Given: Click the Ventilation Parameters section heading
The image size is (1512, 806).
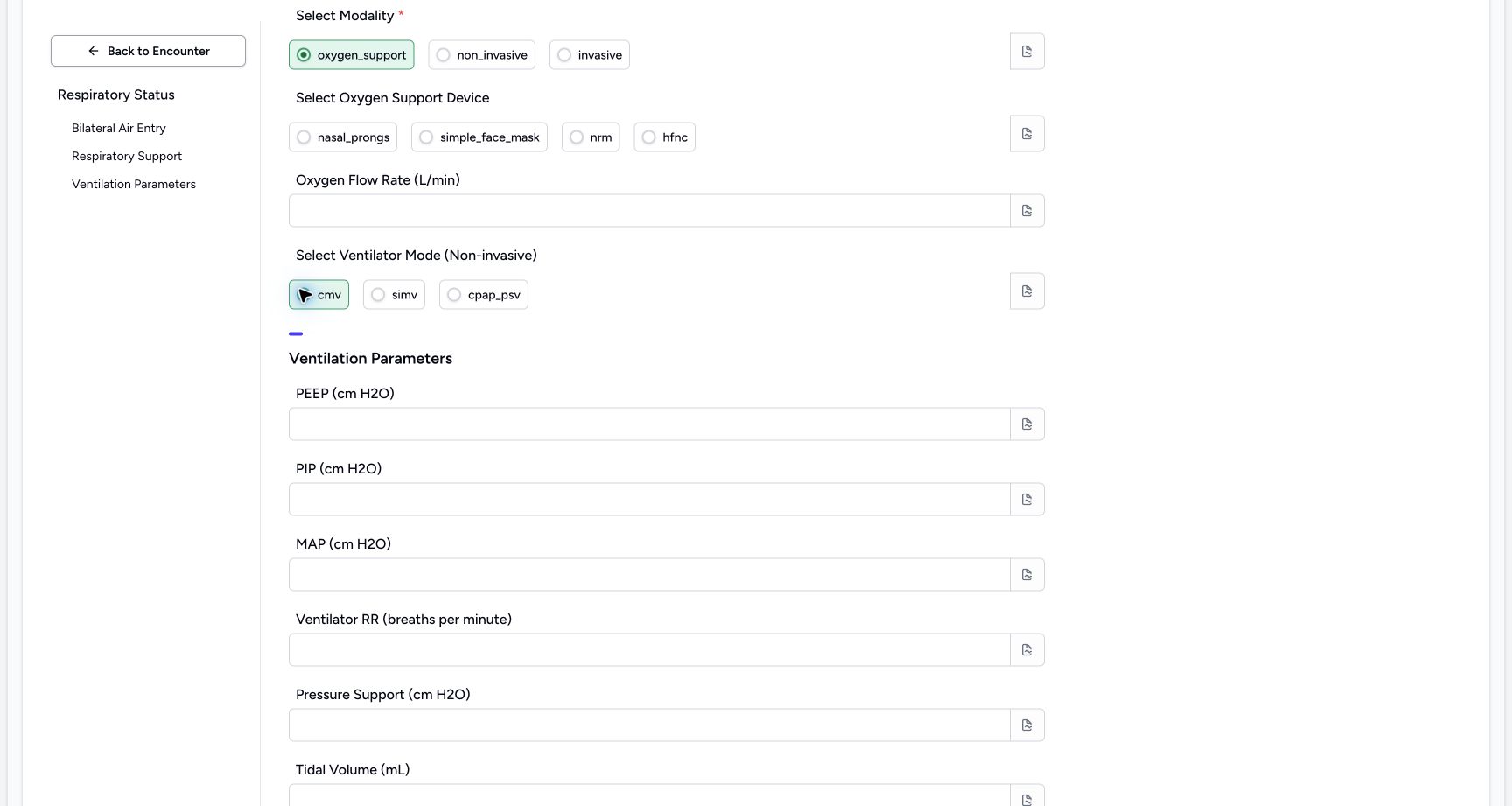Looking at the screenshot, I should (371, 359).
